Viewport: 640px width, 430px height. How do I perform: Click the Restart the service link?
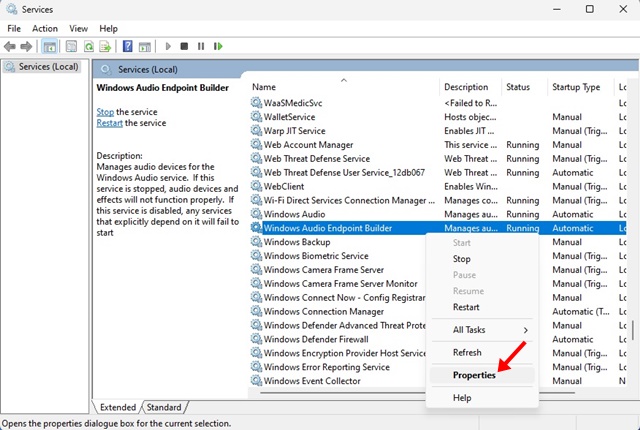[x=109, y=123]
